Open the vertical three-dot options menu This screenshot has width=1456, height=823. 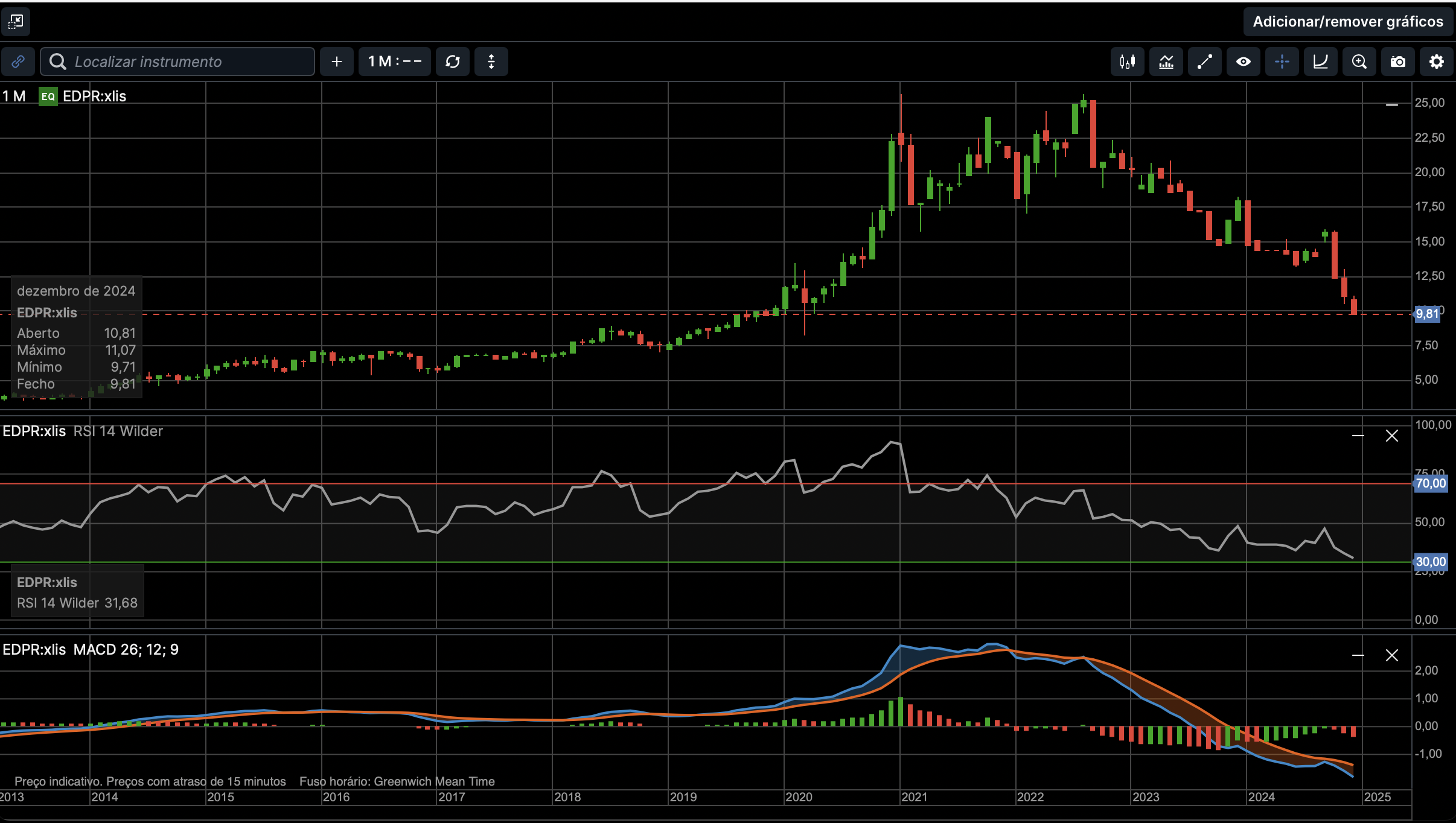(x=491, y=62)
